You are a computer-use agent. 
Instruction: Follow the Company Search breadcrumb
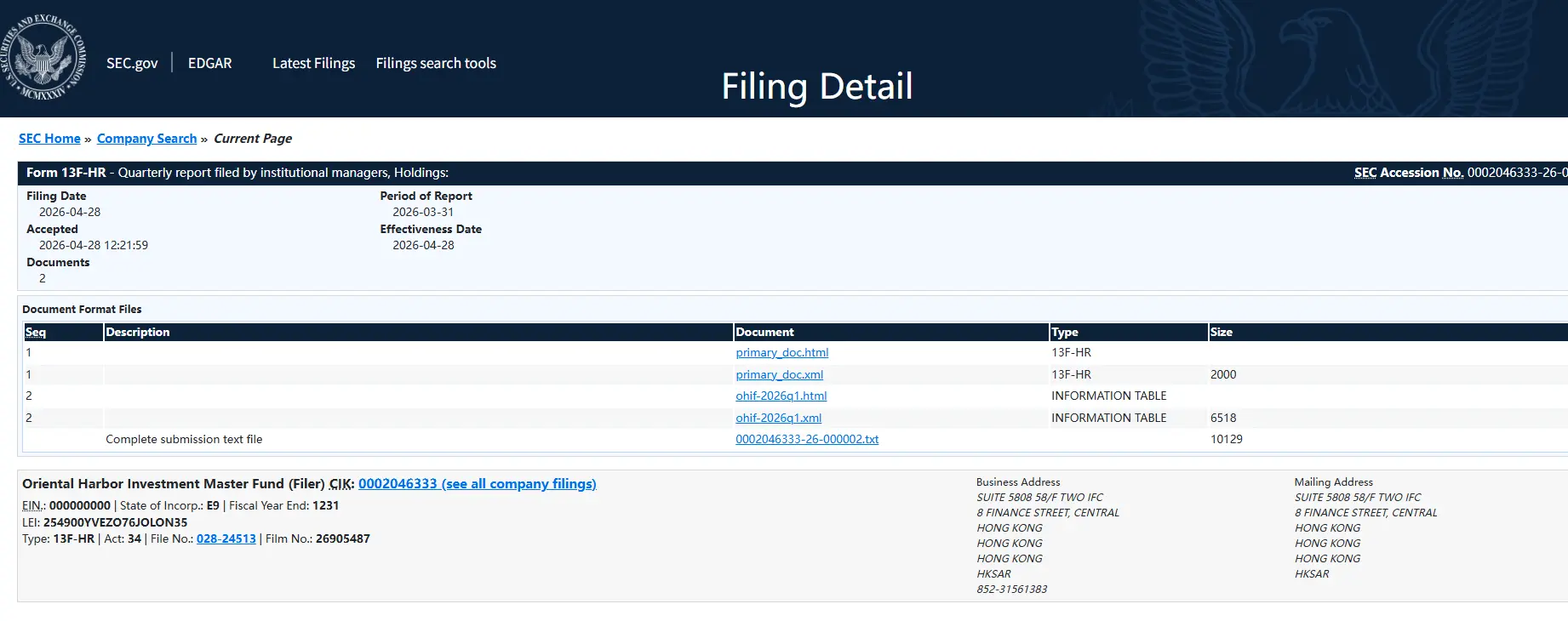tap(146, 139)
